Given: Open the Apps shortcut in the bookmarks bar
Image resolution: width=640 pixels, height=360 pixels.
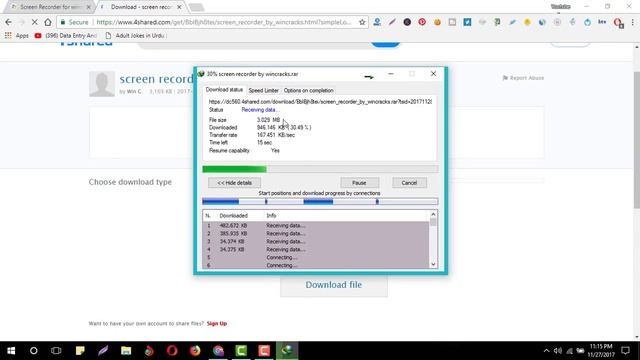Looking at the screenshot, I should [17, 36].
